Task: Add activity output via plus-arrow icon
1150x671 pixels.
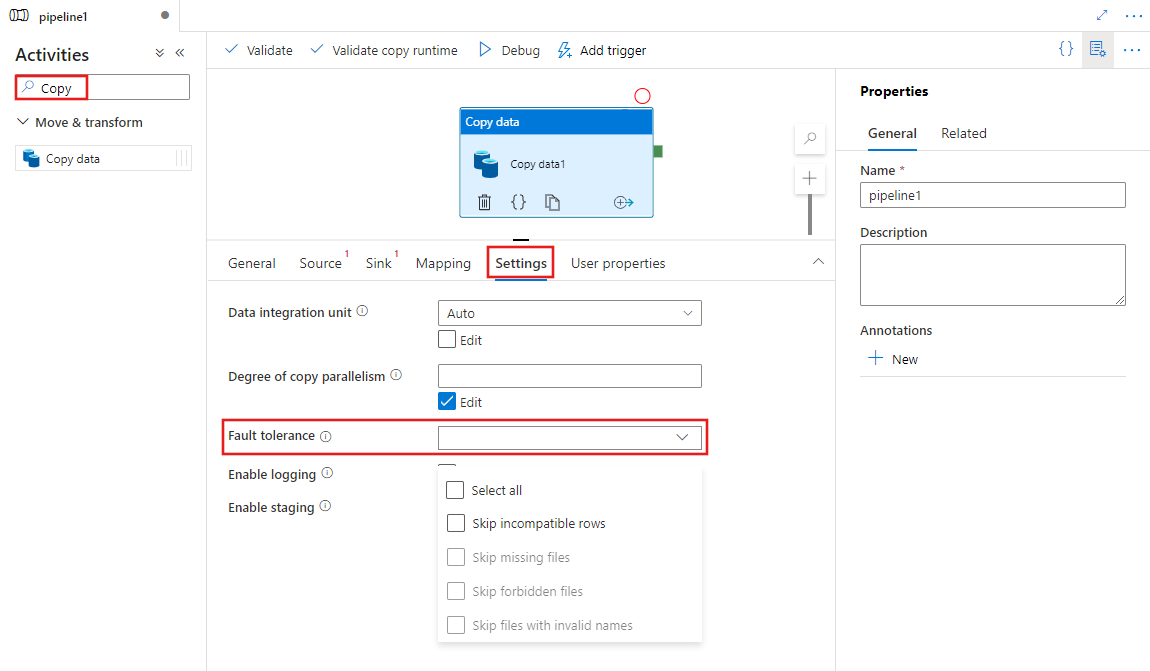Action: click(x=623, y=201)
